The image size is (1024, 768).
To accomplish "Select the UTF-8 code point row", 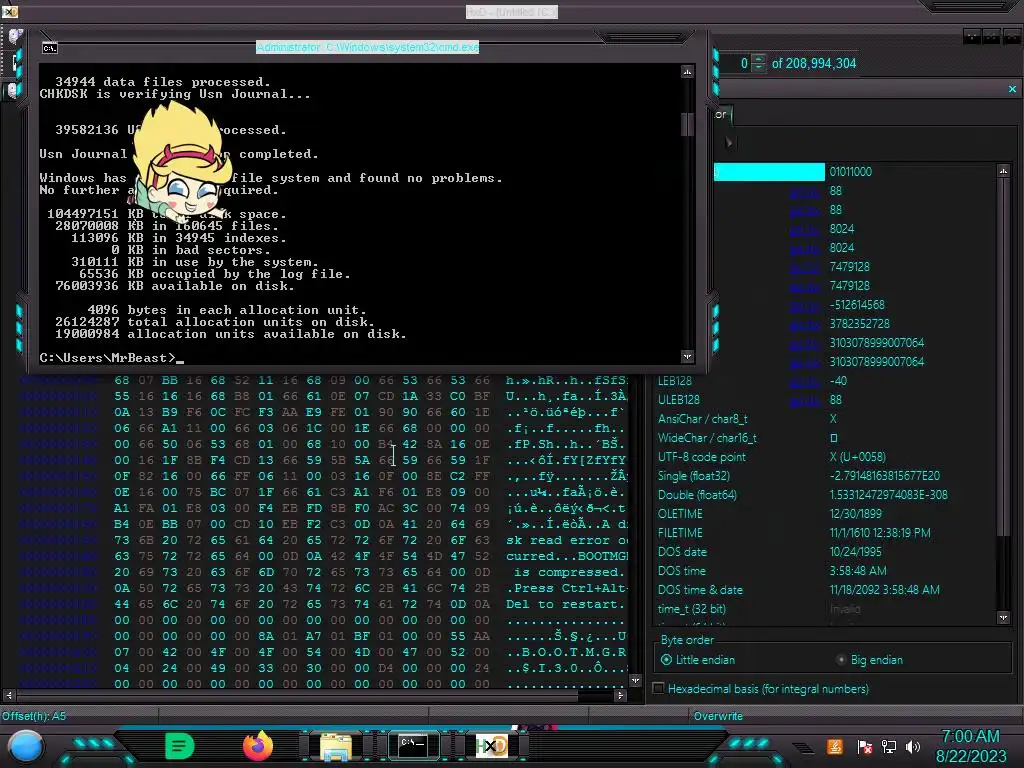I will tap(824, 456).
